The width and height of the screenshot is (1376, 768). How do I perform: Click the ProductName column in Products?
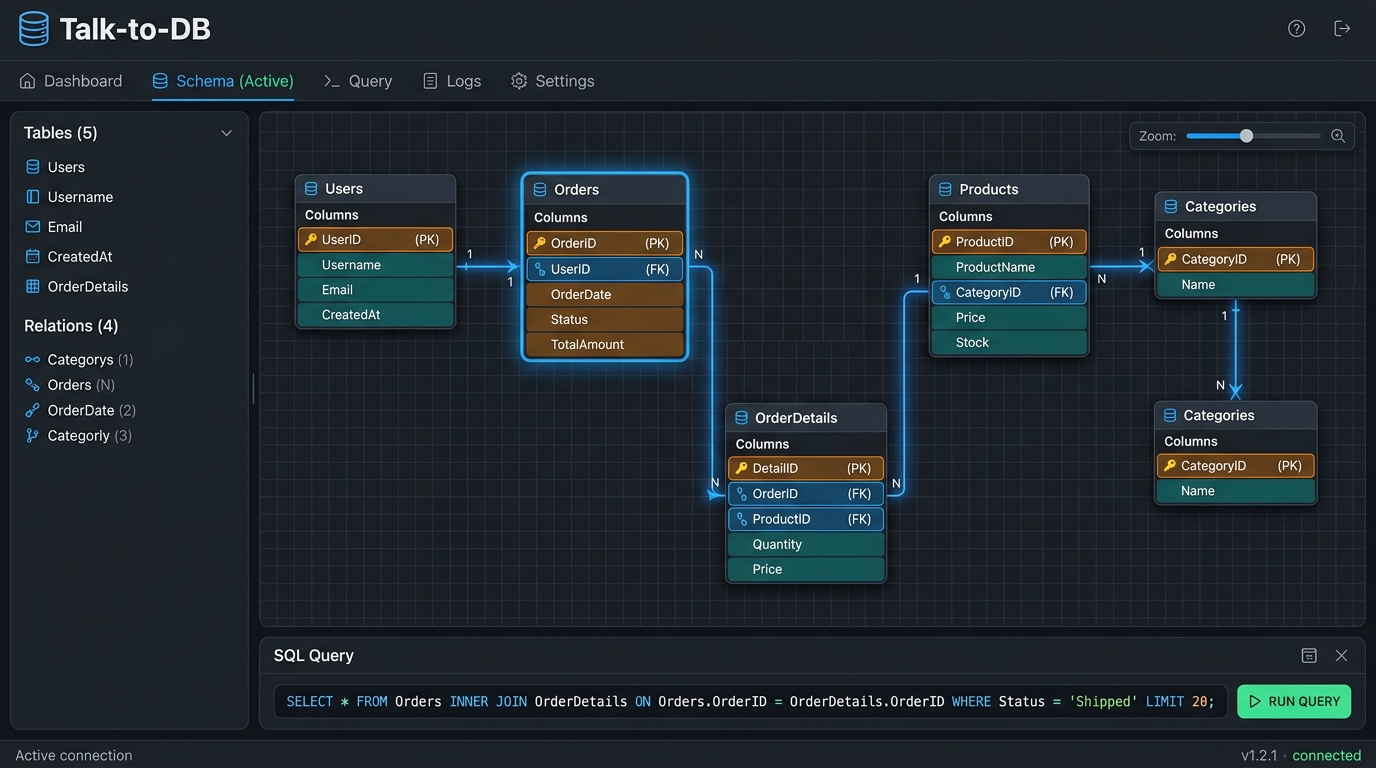1009,267
